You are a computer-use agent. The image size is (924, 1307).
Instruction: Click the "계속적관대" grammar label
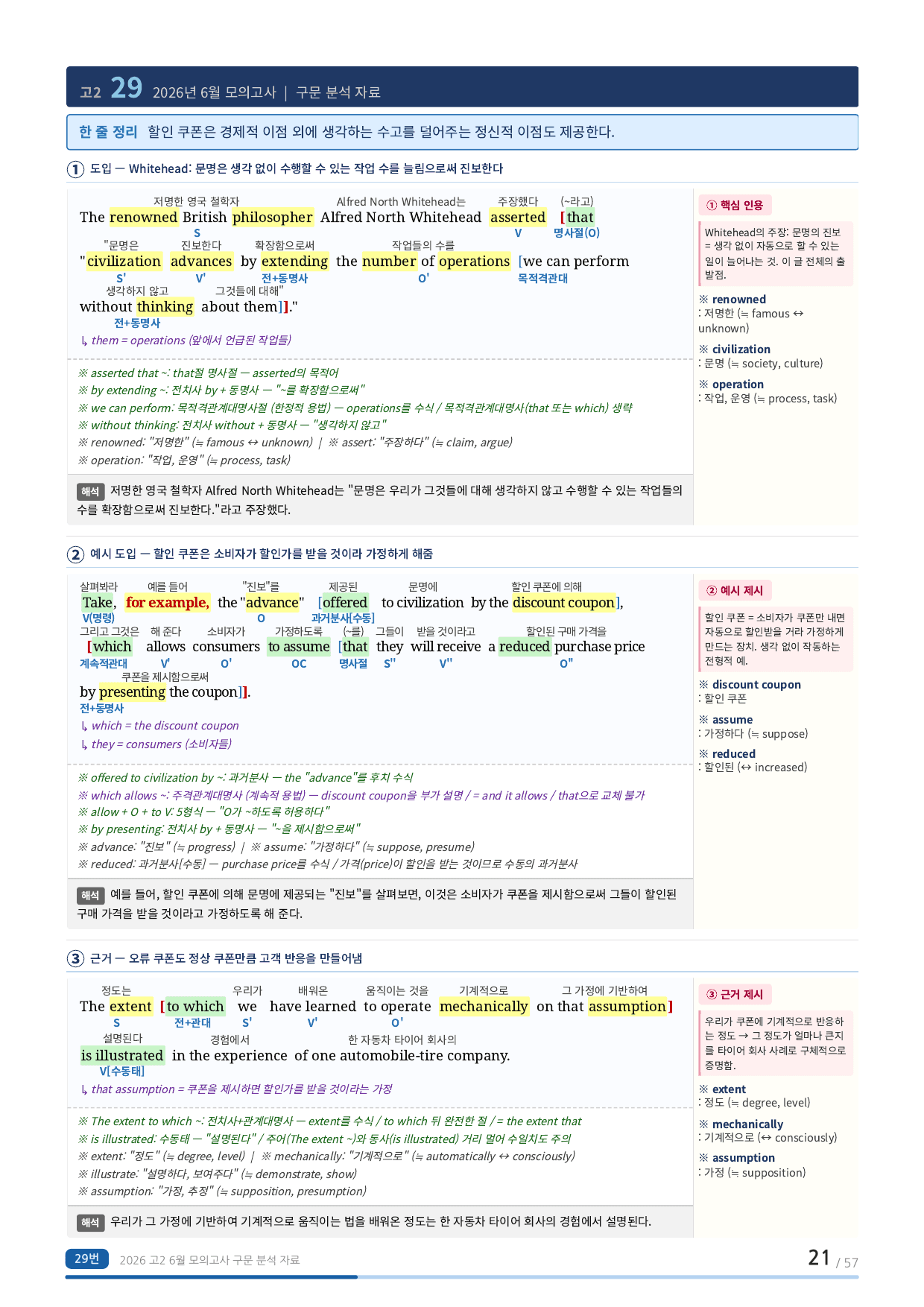click(x=104, y=663)
